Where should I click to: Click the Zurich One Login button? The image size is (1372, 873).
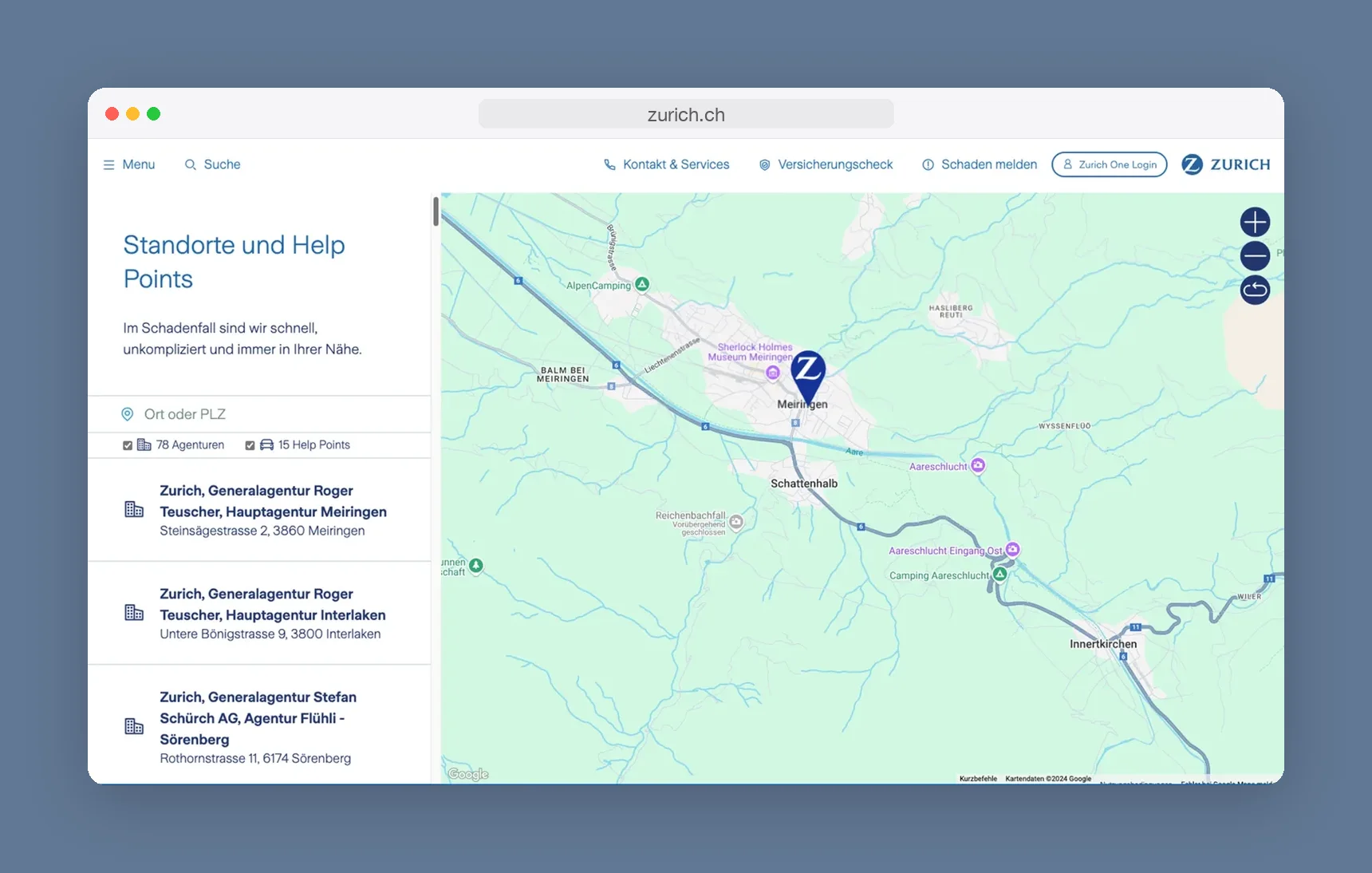click(x=1110, y=164)
